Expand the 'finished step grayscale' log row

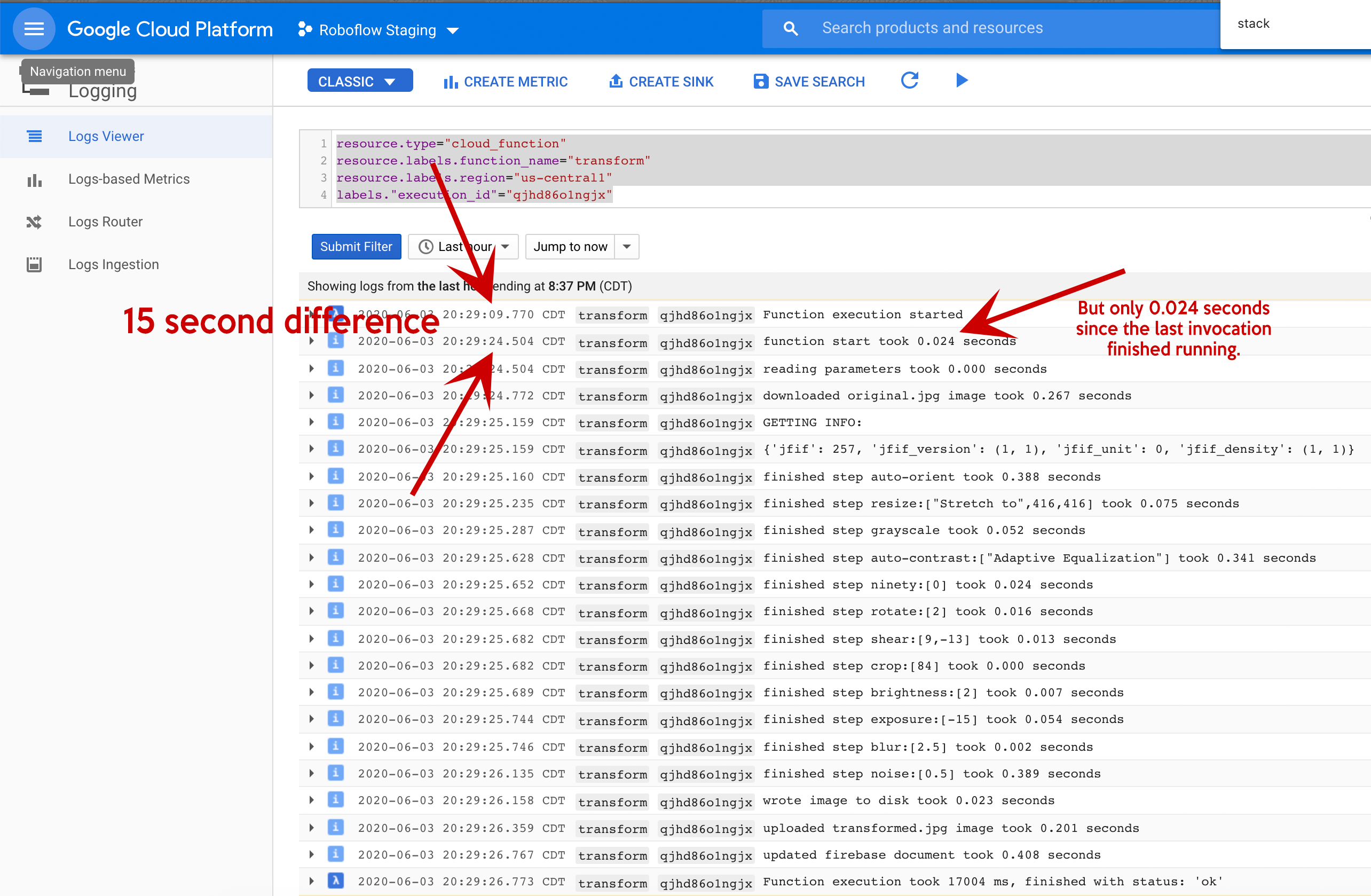point(312,530)
